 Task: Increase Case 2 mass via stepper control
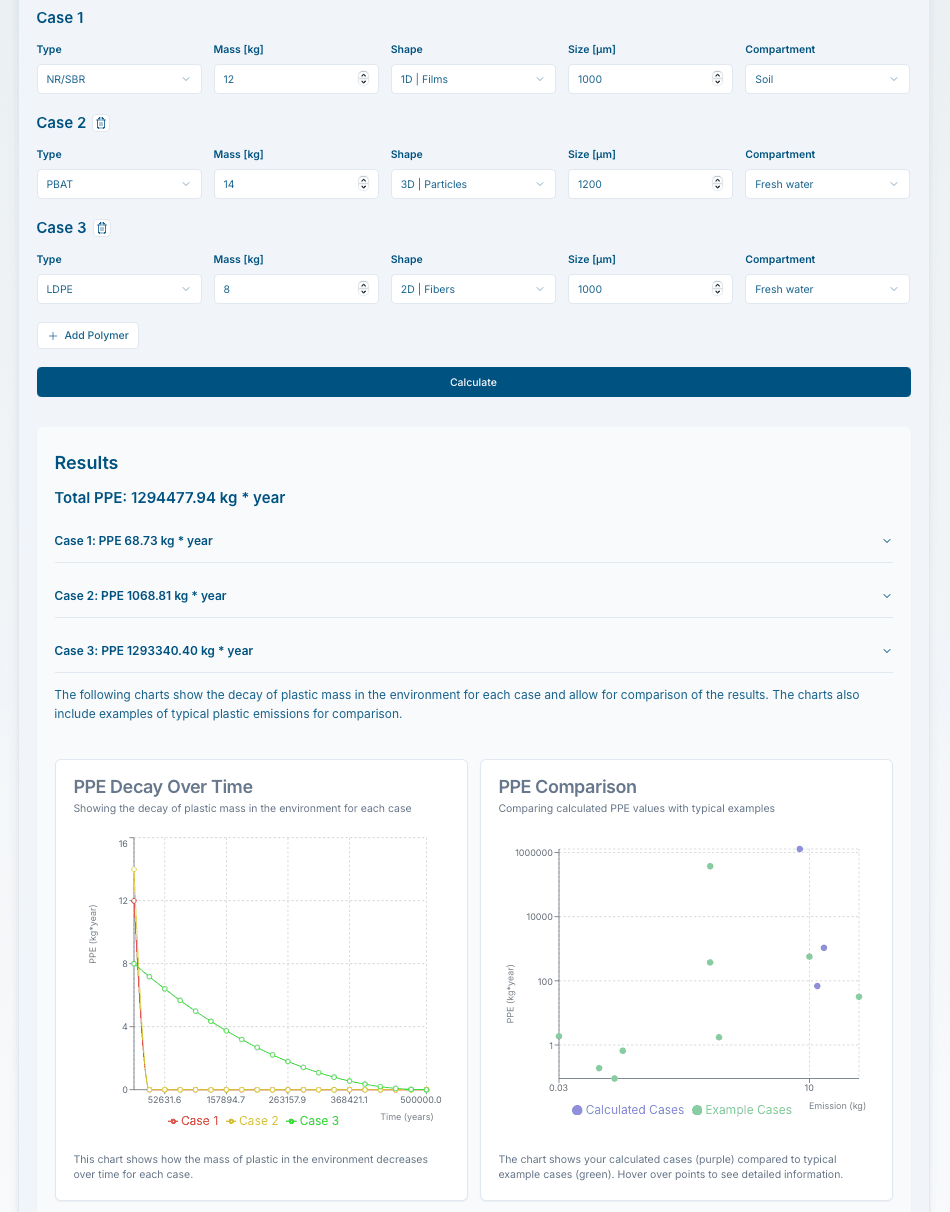coord(363,180)
